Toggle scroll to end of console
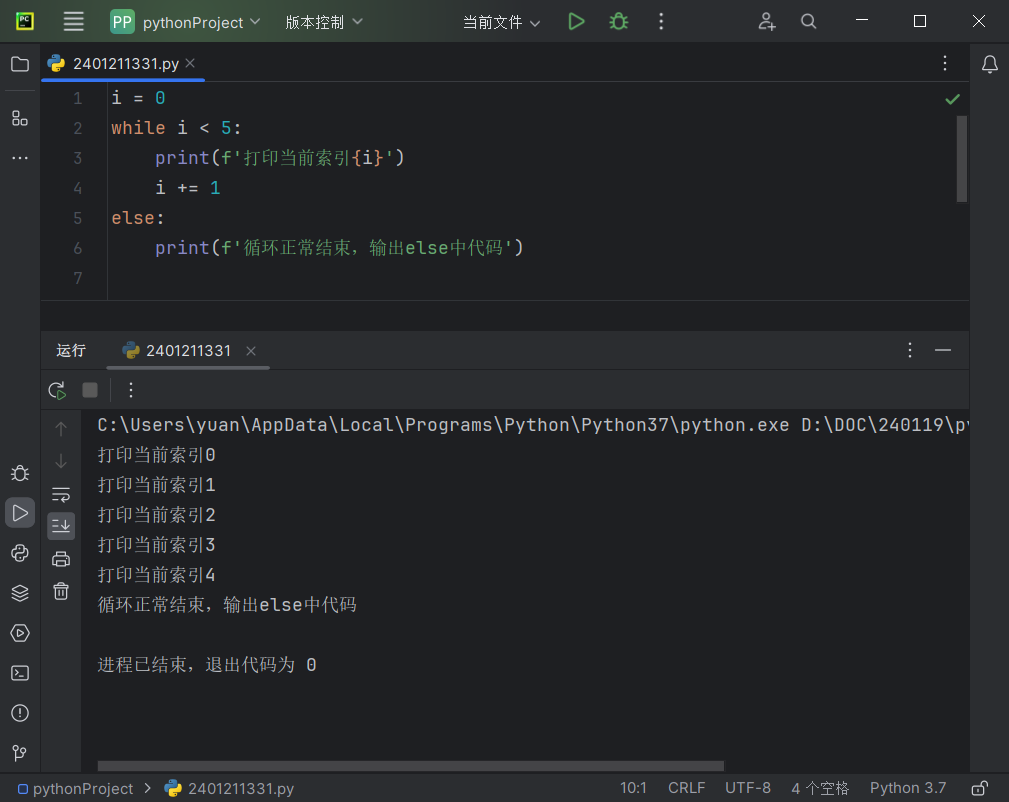Screen dimensions: 1009x802 point(61,526)
